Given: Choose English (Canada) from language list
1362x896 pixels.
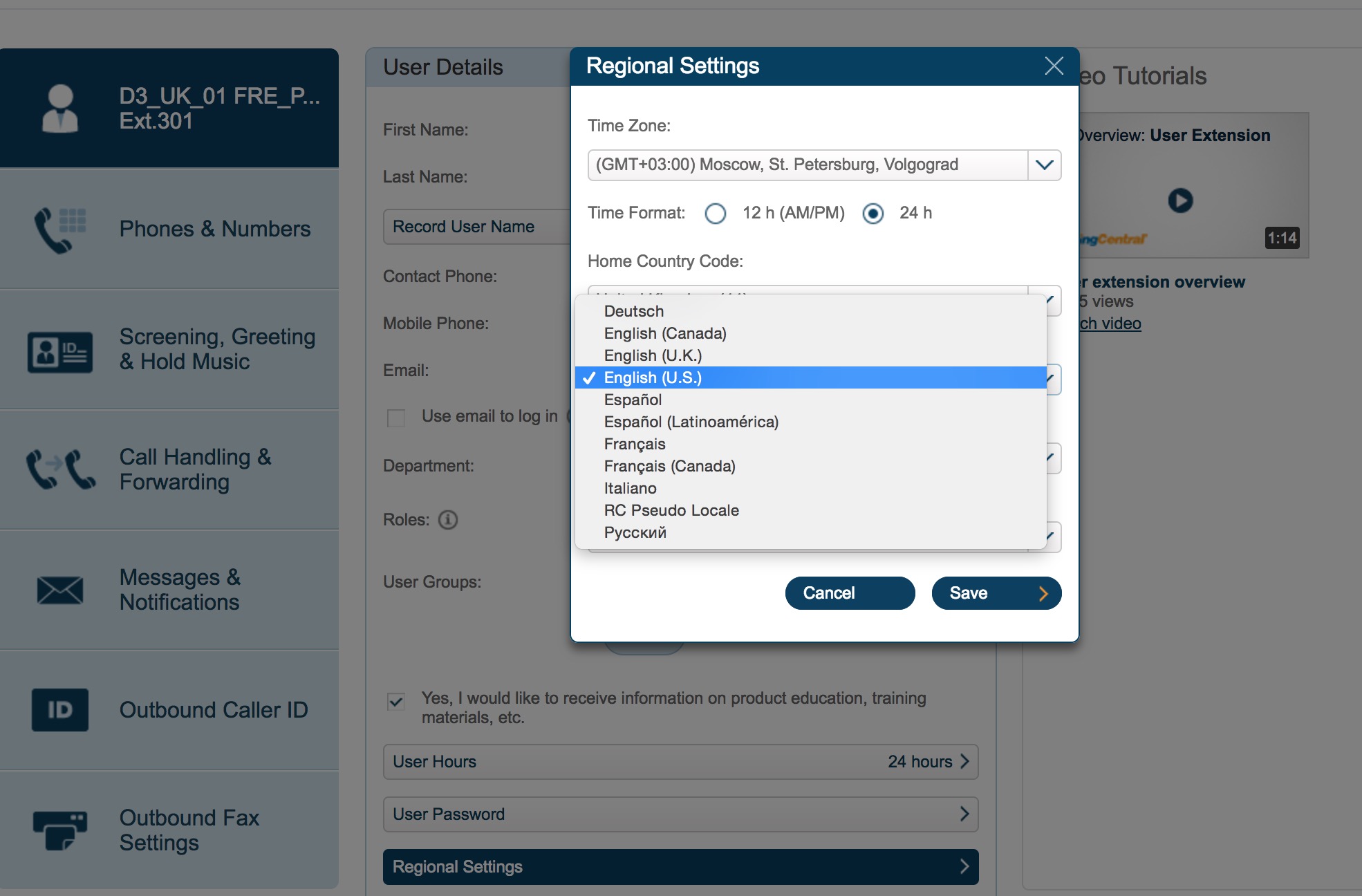Looking at the screenshot, I should (x=811, y=333).
